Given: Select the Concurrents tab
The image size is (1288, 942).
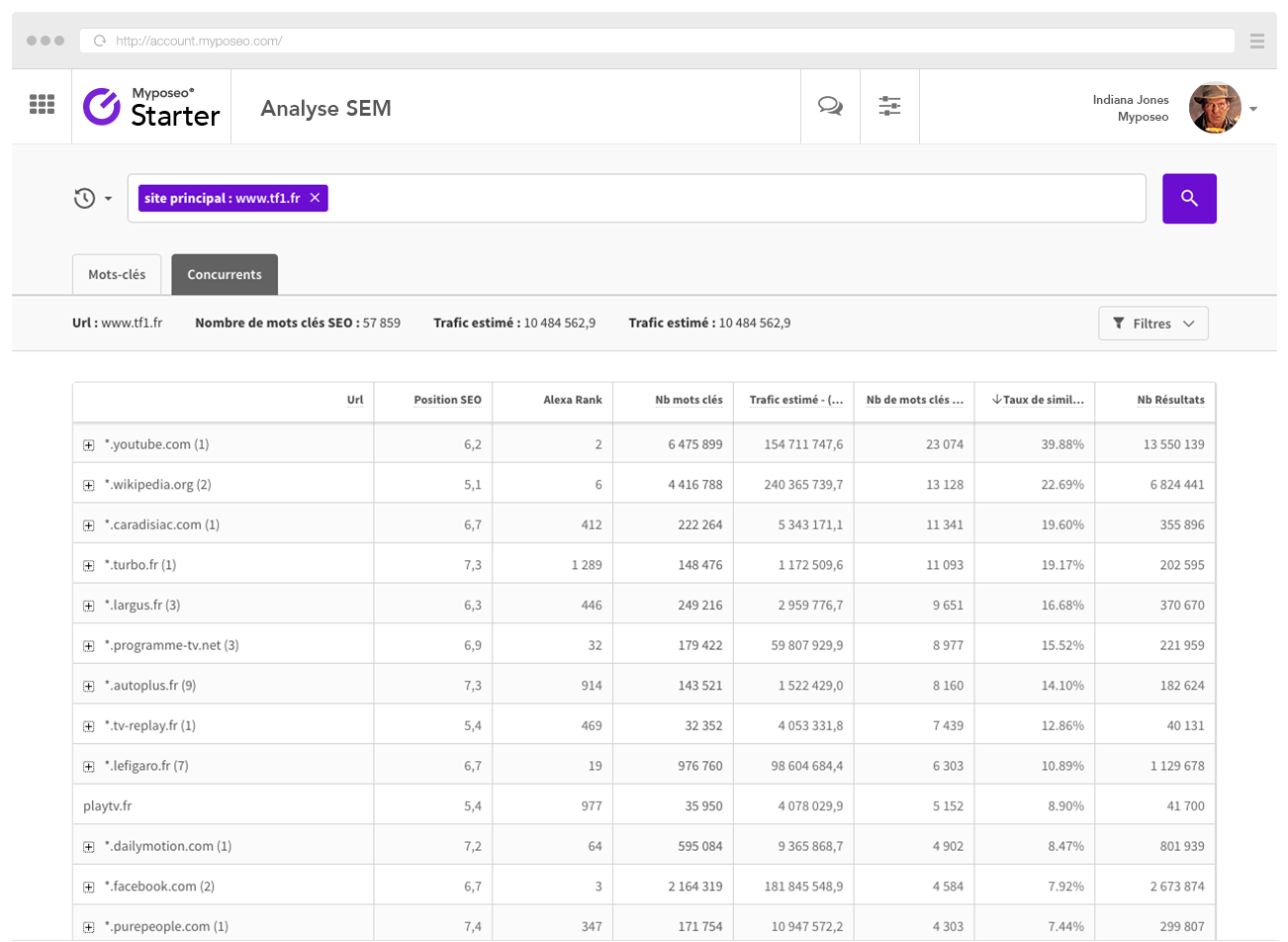Looking at the screenshot, I should coord(225,274).
